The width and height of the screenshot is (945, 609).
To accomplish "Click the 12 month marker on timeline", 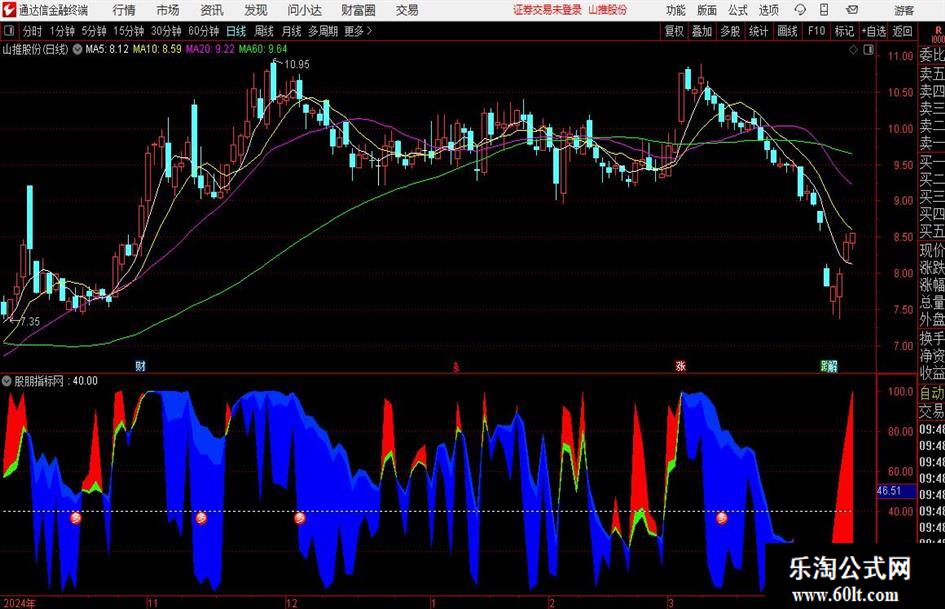I will coord(292,603).
